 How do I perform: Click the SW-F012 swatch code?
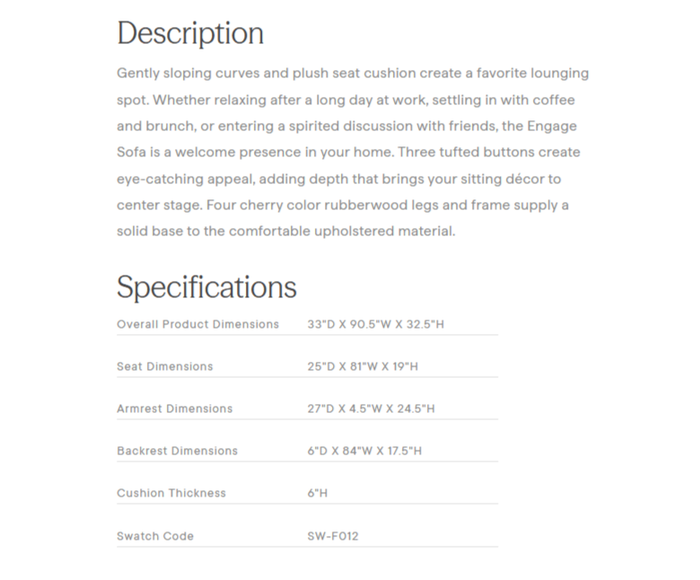coord(333,536)
